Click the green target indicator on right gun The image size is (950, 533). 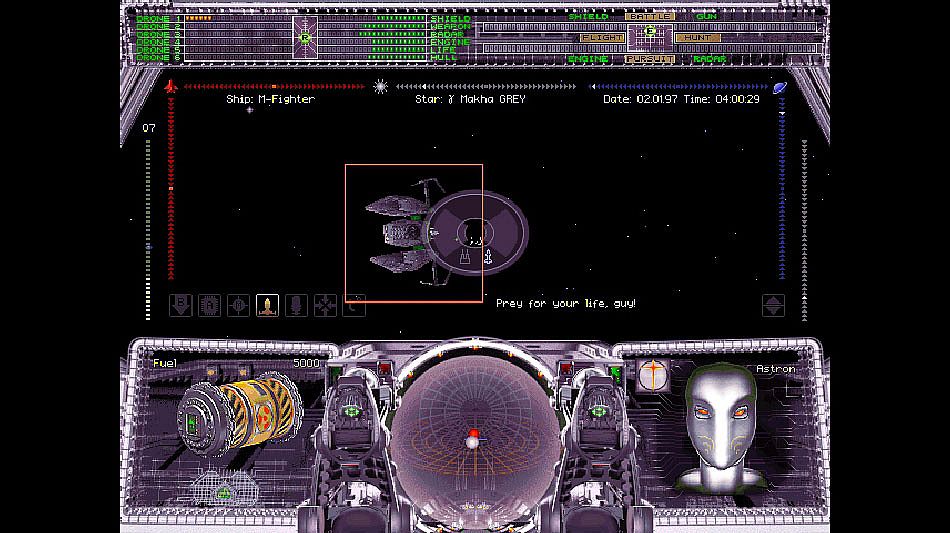click(x=599, y=411)
